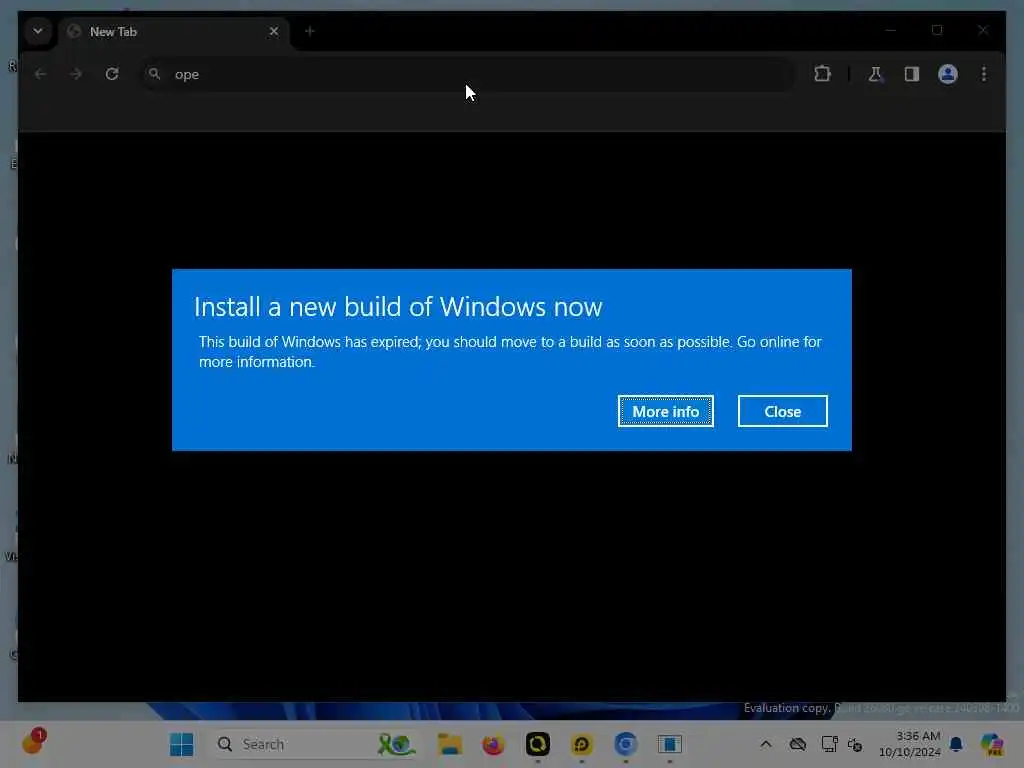Viewport: 1024px width, 768px height.
Task: Dismiss the Windows expiry dialog with Close
Action: pos(782,411)
